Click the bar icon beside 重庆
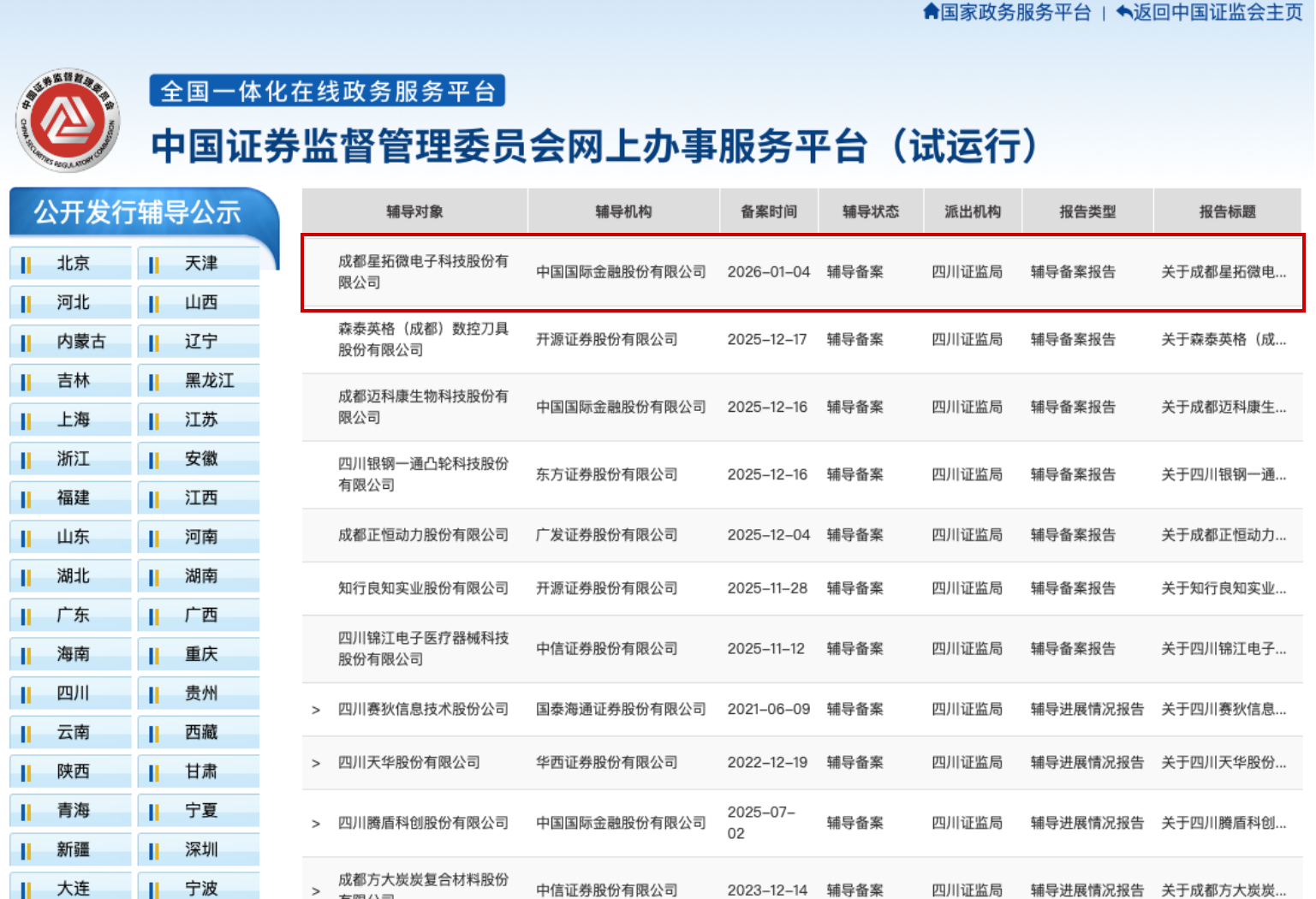The image size is (1316, 899). pyautogui.click(x=153, y=655)
